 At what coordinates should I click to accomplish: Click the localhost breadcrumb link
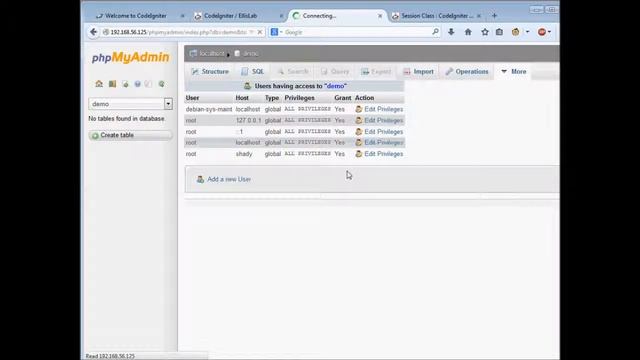point(212,53)
